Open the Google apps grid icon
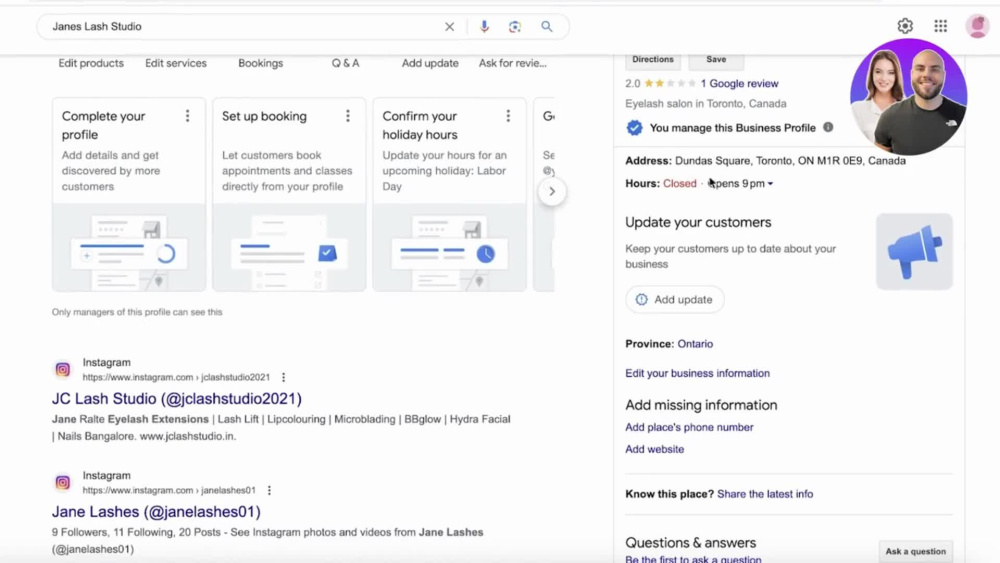 tap(941, 26)
